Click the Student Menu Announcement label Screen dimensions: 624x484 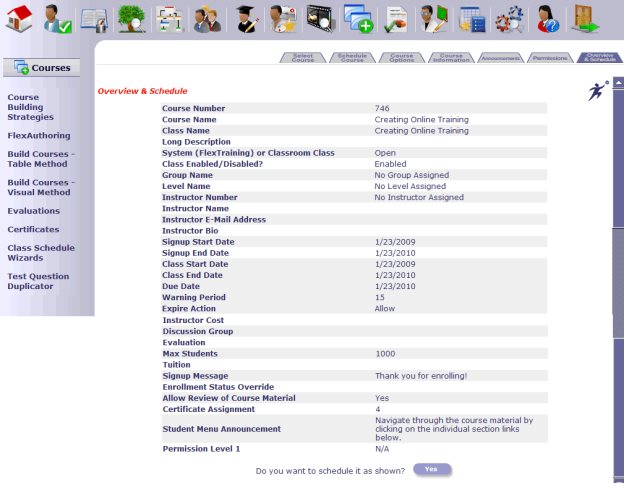tap(222, 429)
